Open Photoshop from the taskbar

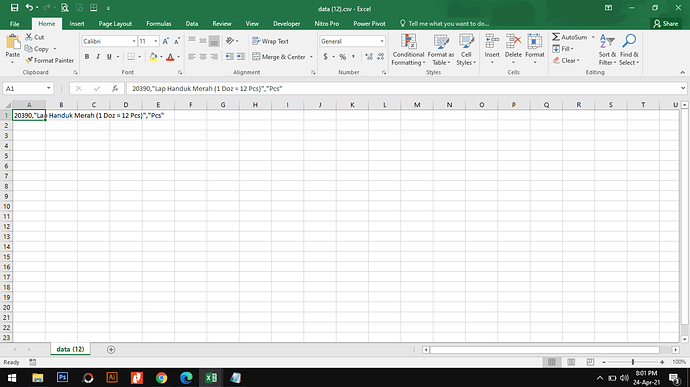pos(62,378)
